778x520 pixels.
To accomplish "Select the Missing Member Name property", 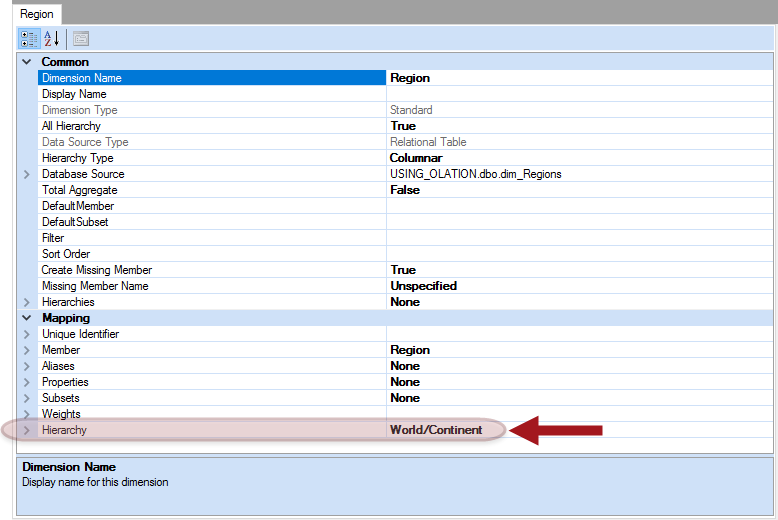I will 95,286.
